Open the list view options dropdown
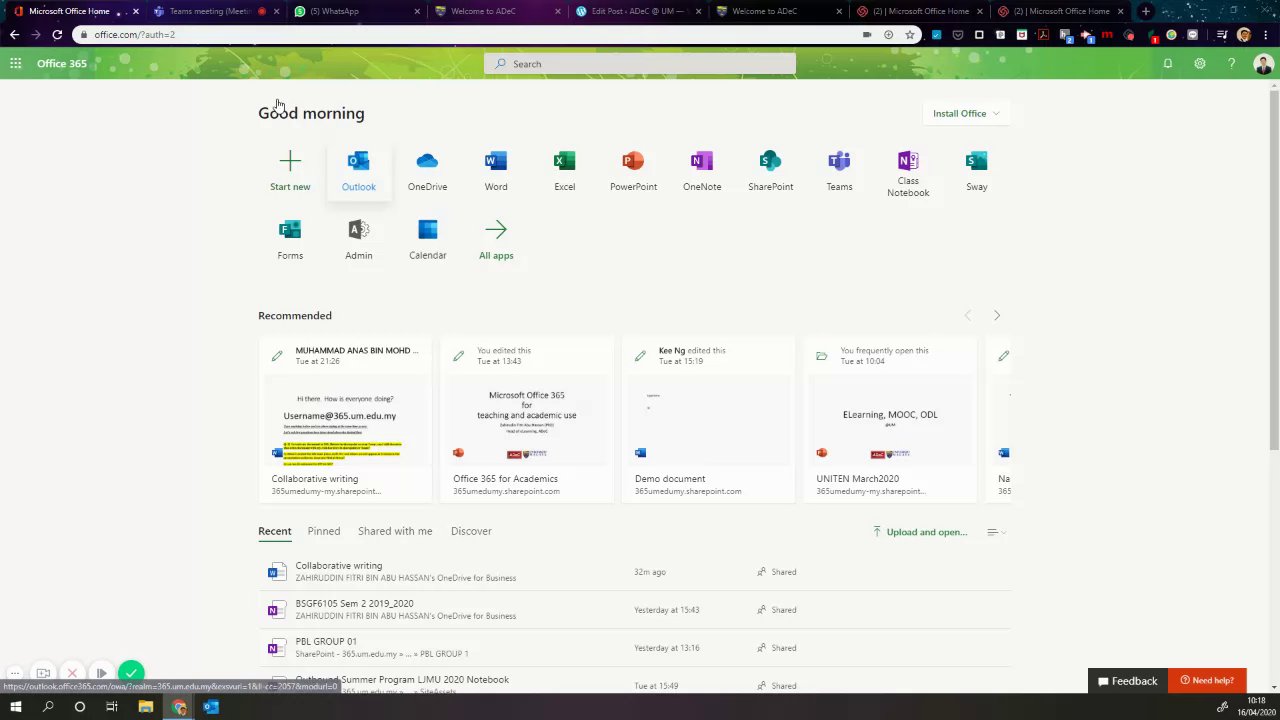 click(996, 532)
